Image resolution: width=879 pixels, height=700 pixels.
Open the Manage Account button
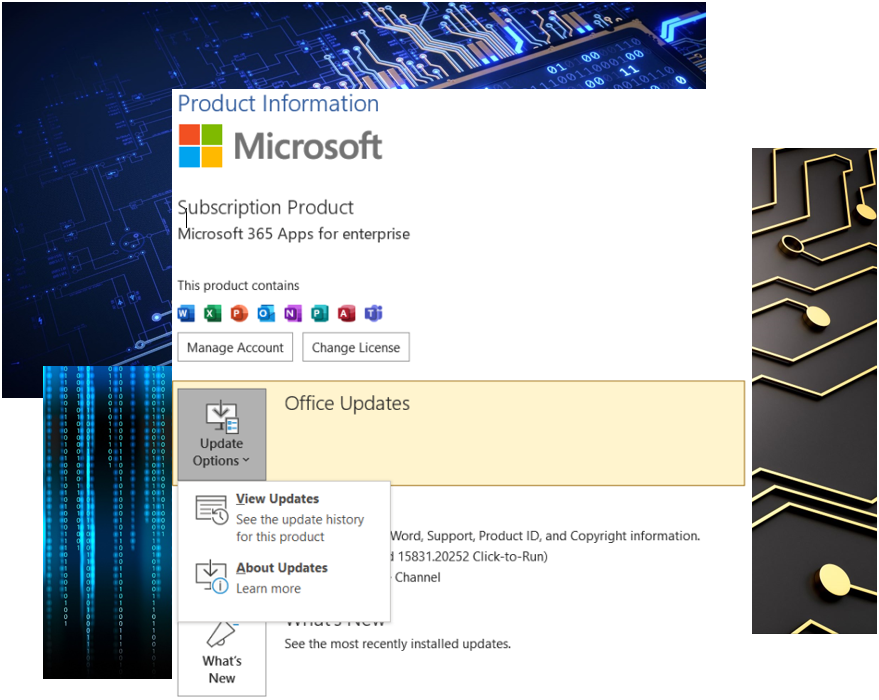coord(235,347)
